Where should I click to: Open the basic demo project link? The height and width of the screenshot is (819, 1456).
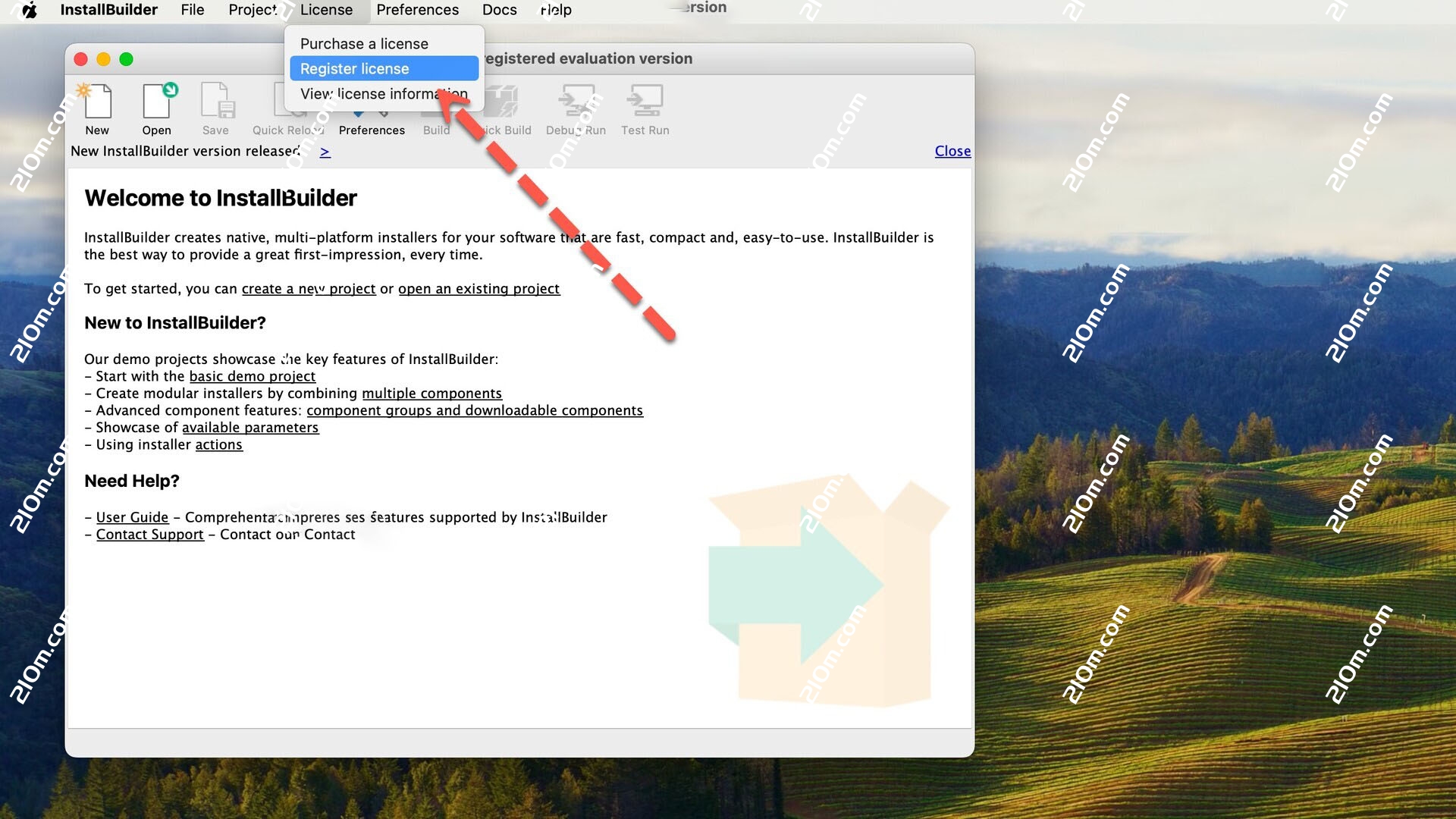pyautogui.click(x=252, y=376)
